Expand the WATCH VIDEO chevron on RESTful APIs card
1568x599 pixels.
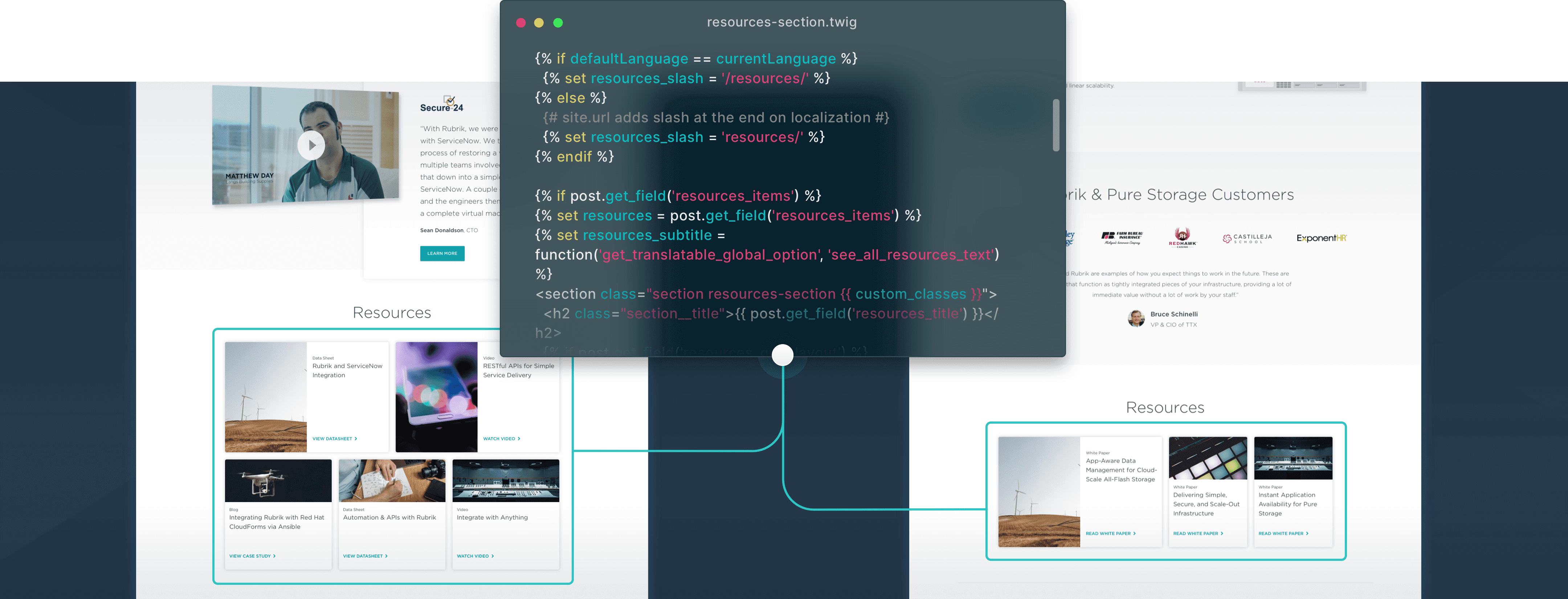(520, 438)
